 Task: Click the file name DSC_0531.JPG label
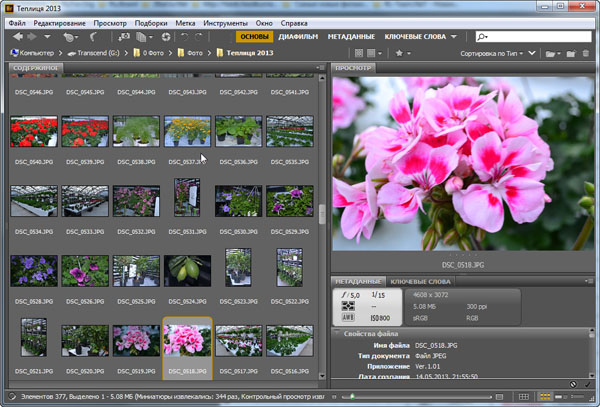click(x=188, y=232)
